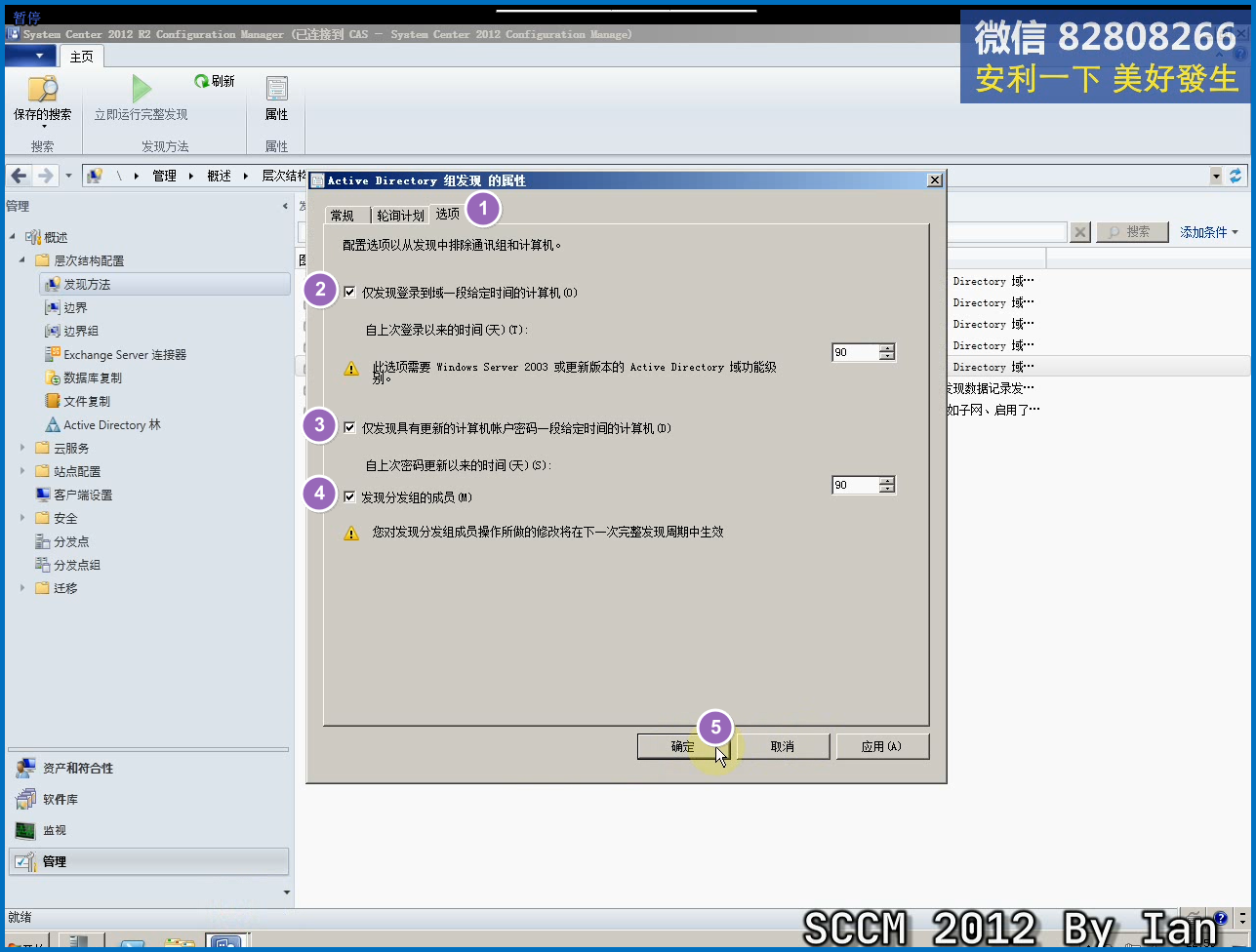Toggle 仅发现具有更新的计算机帐户密码 checkbox
Image resolution: width=1256 pixels, height=952 pixels.
click(x=349, y=427)
